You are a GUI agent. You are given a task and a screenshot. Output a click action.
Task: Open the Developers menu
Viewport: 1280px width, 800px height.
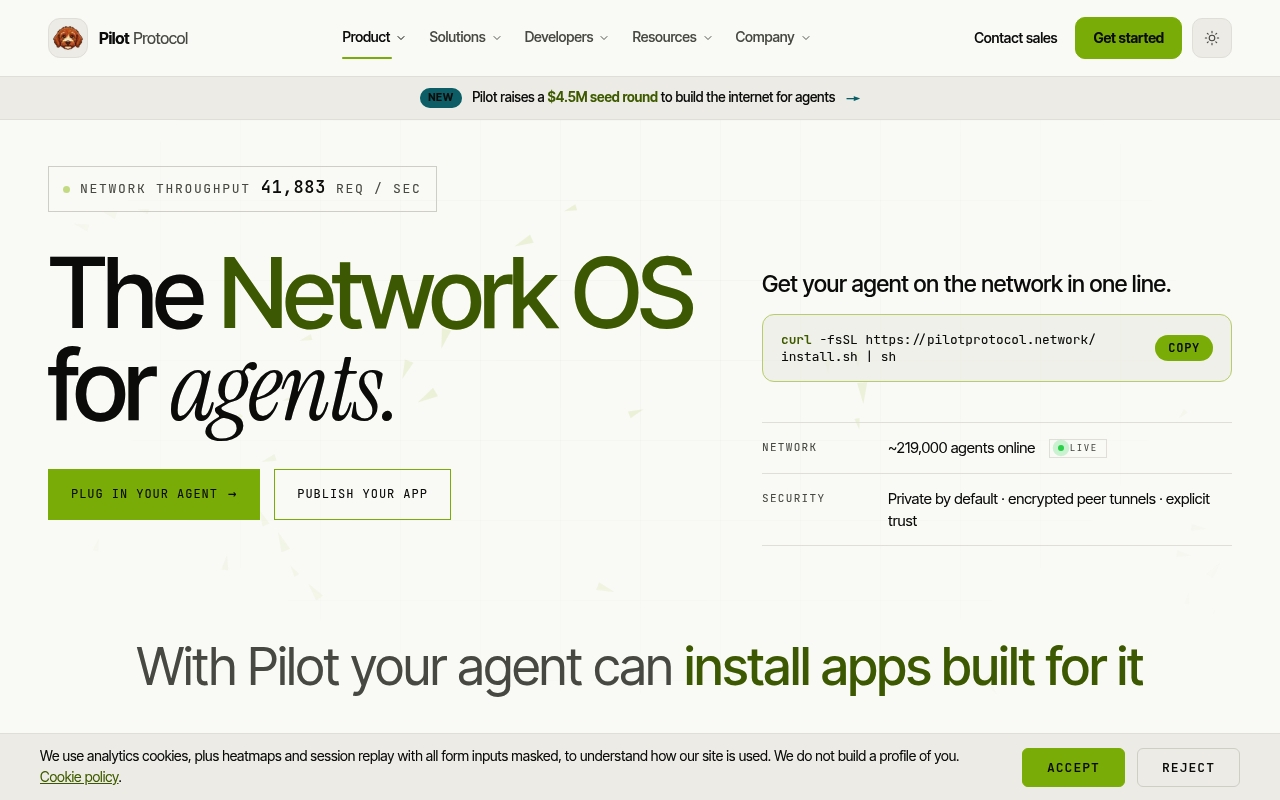[566, 38]
